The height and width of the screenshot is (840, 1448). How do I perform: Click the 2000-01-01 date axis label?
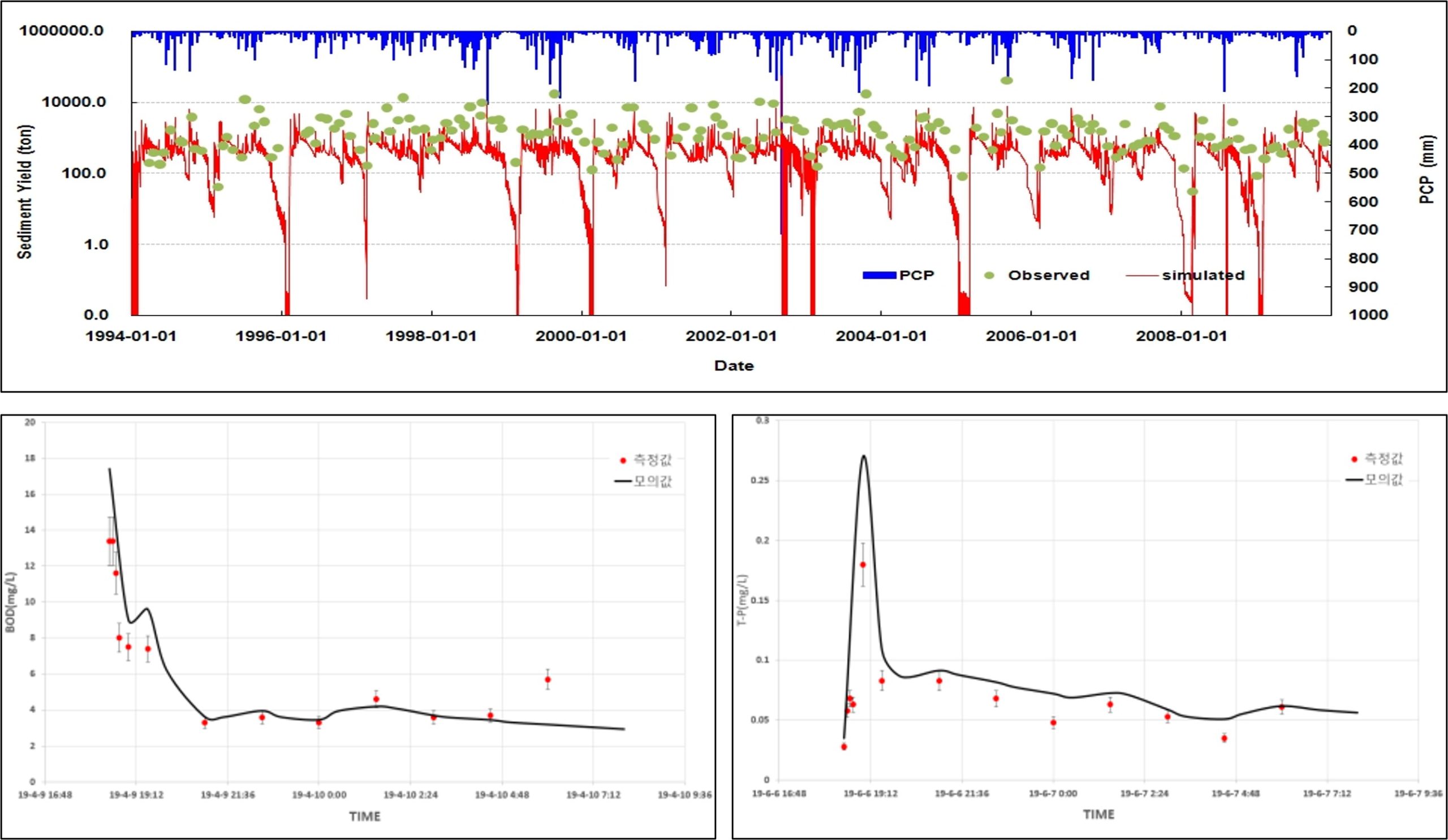coord(581,336)
